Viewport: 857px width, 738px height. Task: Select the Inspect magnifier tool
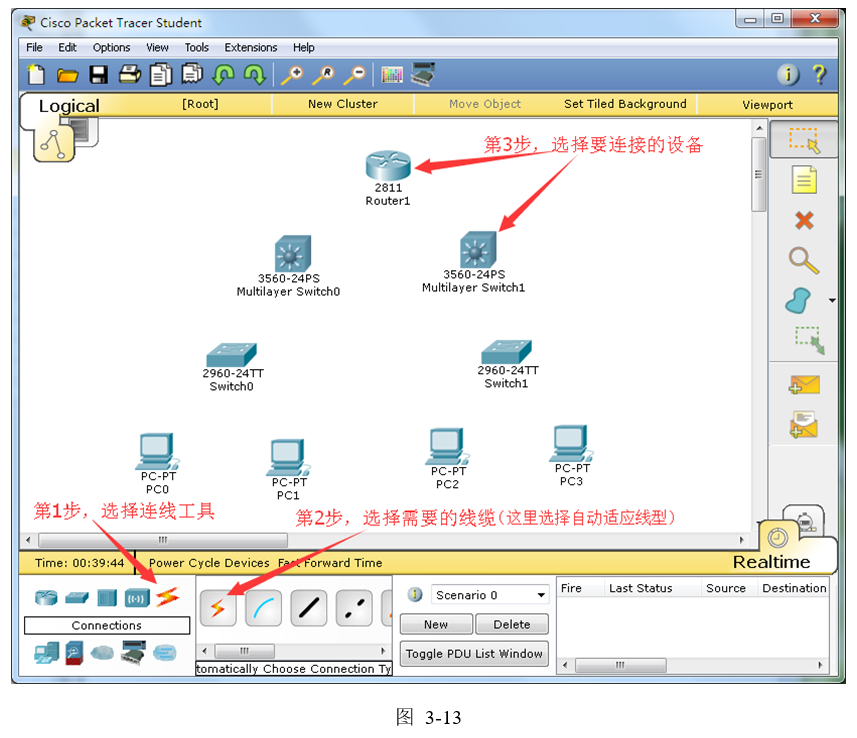(803, 260)
